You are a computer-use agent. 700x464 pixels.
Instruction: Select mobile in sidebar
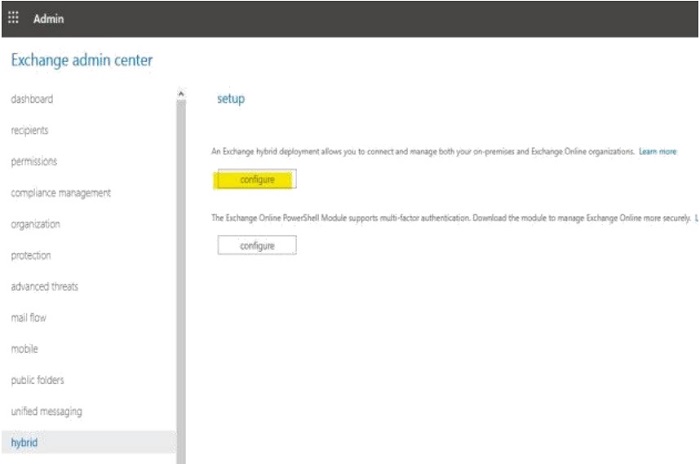pyautogui.click(x=25, y=349)
